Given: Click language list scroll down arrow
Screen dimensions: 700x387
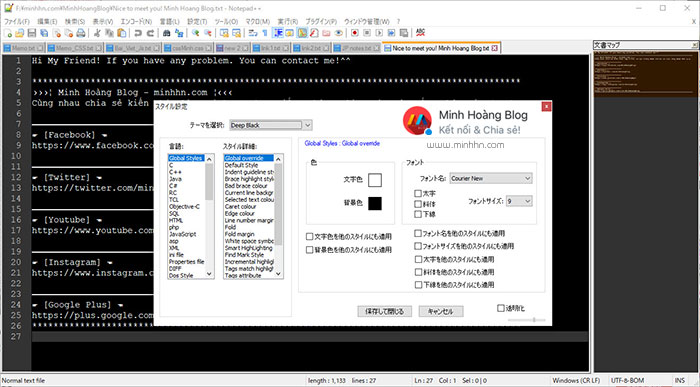Looking at the screenshot, I should pyautogui.click(x=209, y=275).
